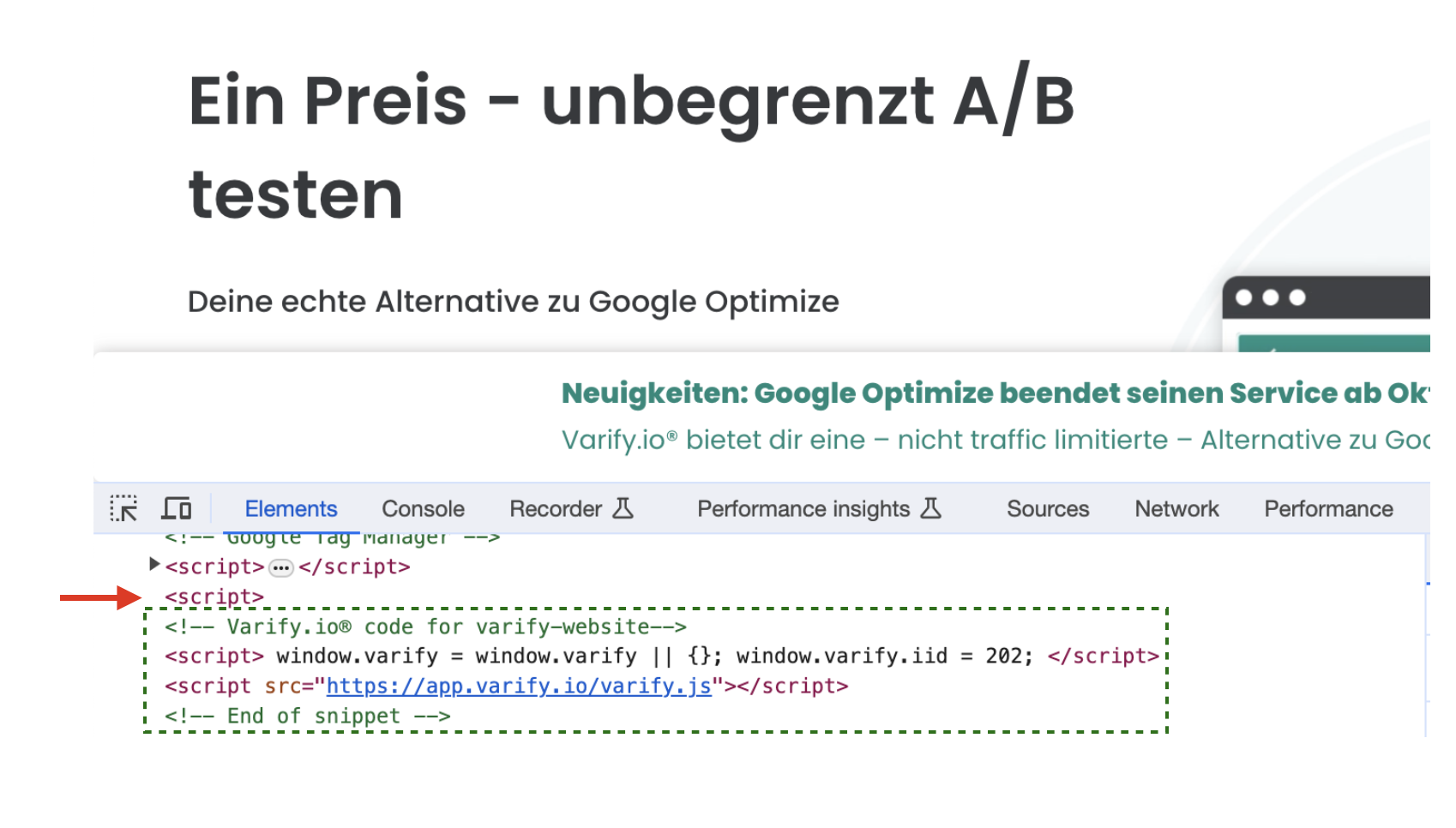Open the Network tab
This screenshot has height=828, width=1456.
(1176, 508)
